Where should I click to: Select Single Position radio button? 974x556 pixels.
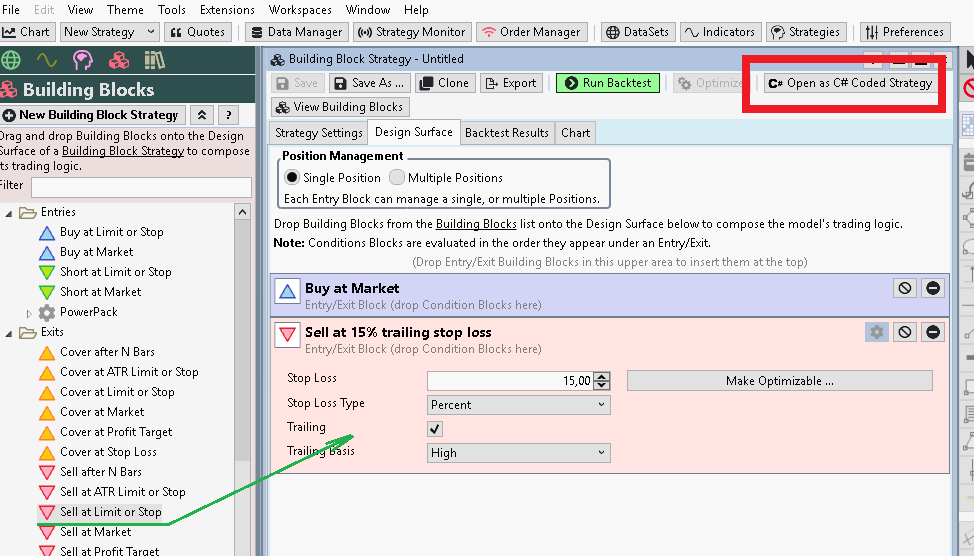292,178
